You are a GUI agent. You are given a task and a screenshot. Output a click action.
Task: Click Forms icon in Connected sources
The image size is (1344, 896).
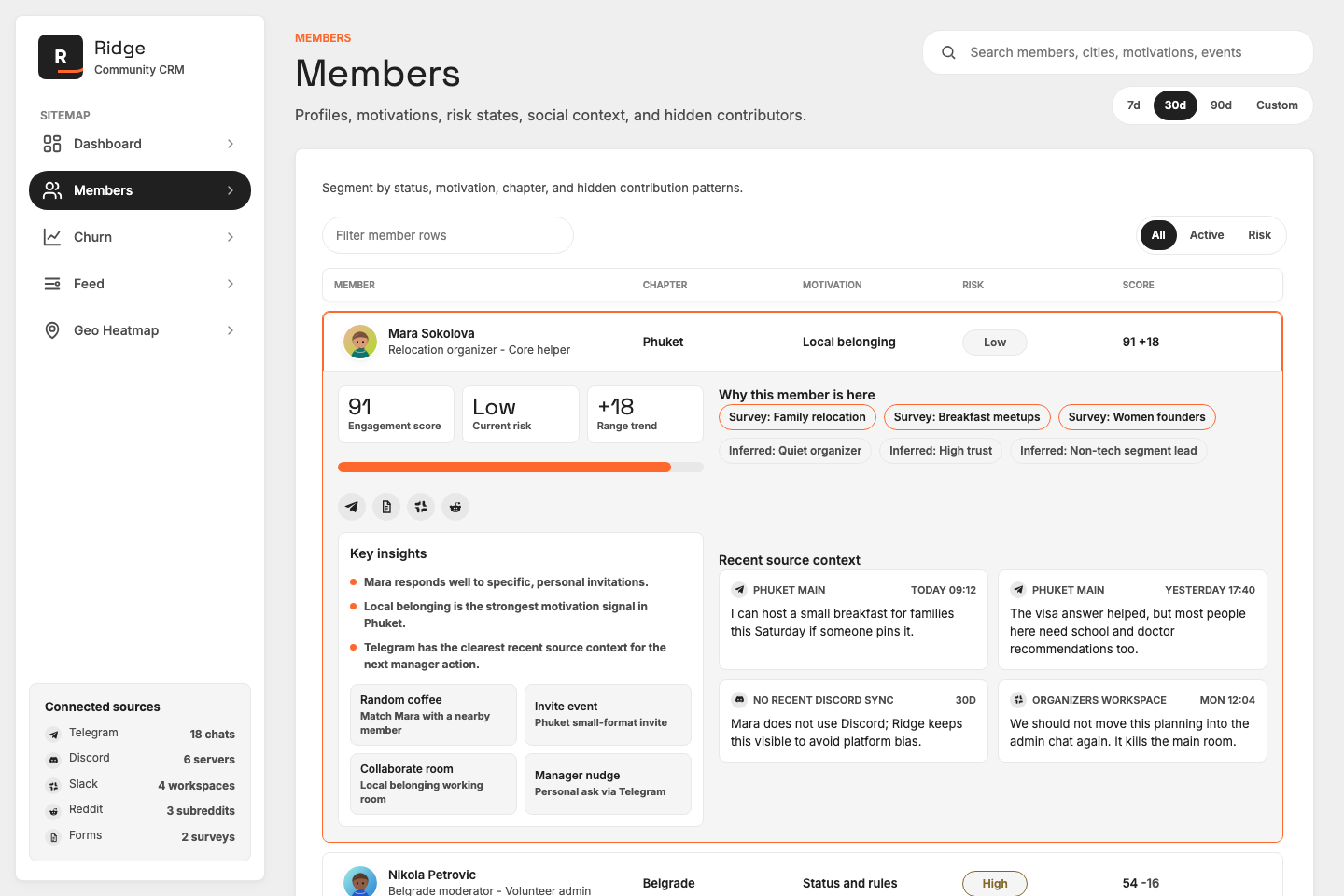53,837
